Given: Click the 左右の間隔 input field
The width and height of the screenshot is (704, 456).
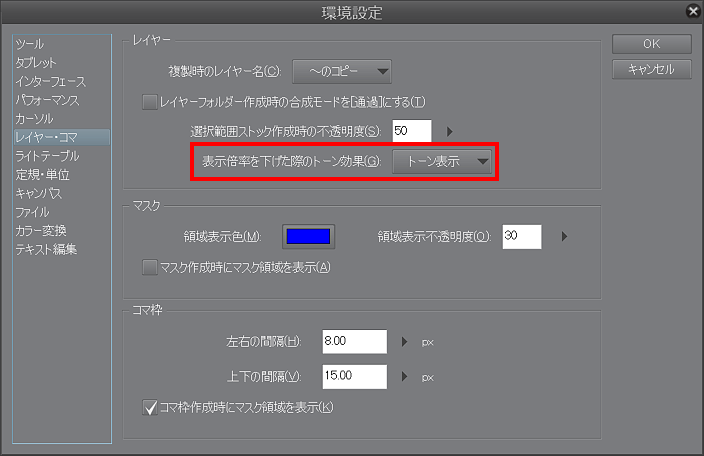Looking at the screenshot, I should tap(354, 342).
